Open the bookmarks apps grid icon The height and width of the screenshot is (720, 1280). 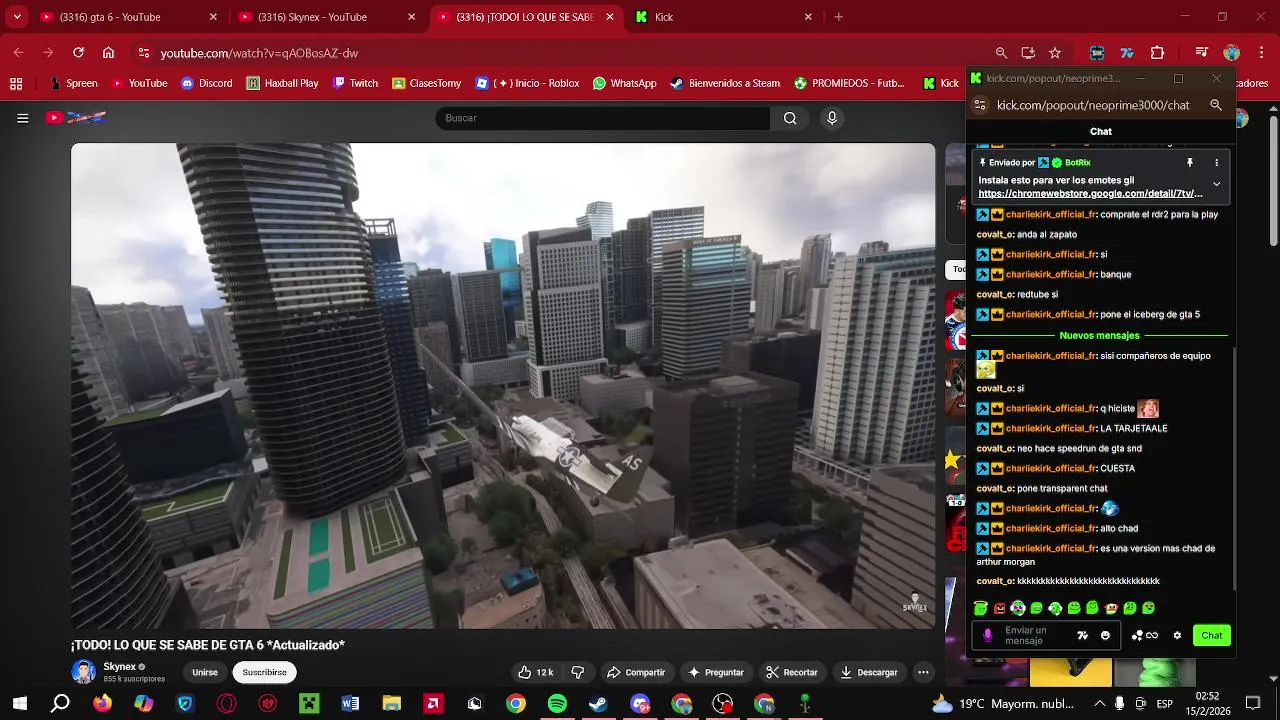coord(16,83)
